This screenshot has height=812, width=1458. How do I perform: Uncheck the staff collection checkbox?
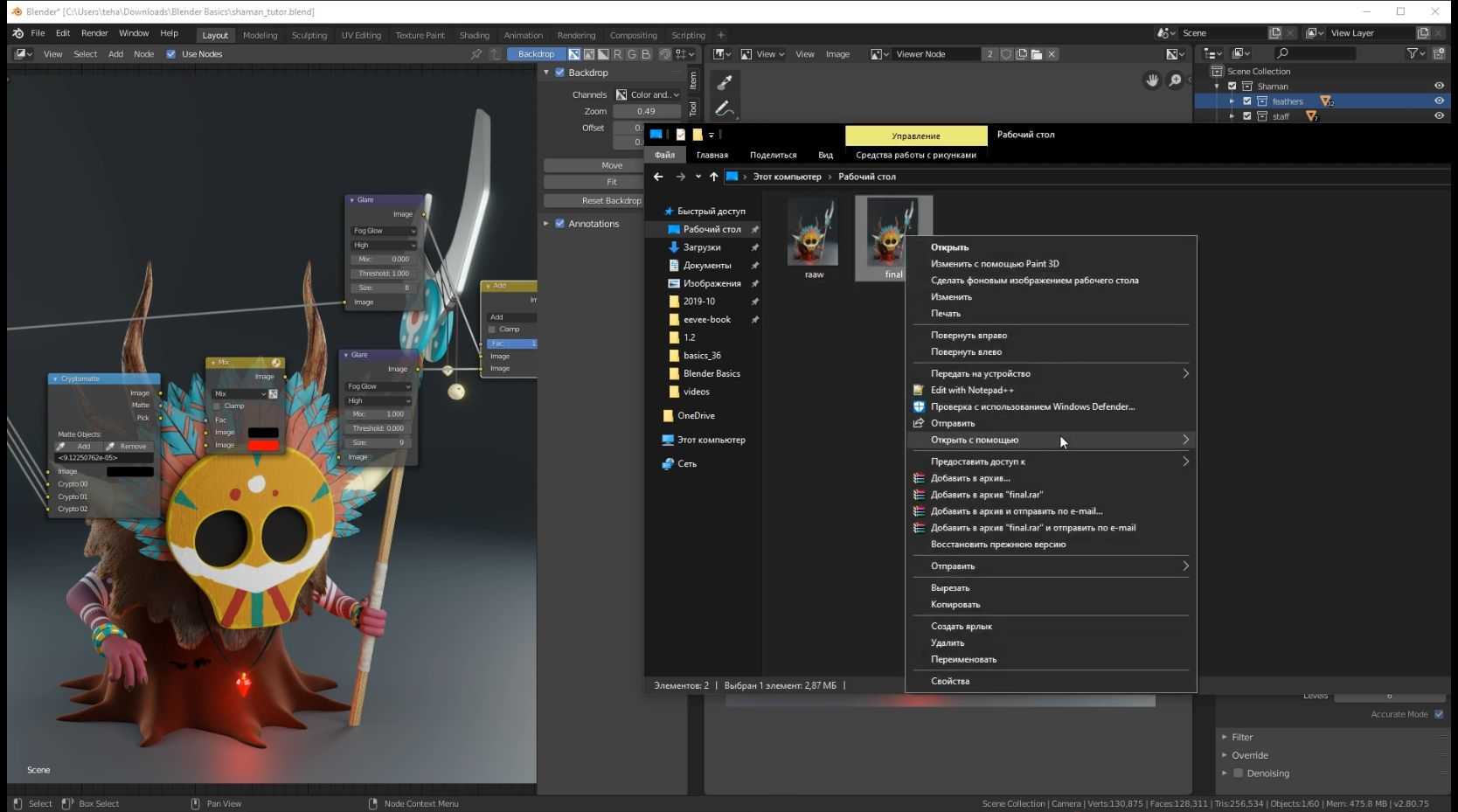tap(1247, 116)
